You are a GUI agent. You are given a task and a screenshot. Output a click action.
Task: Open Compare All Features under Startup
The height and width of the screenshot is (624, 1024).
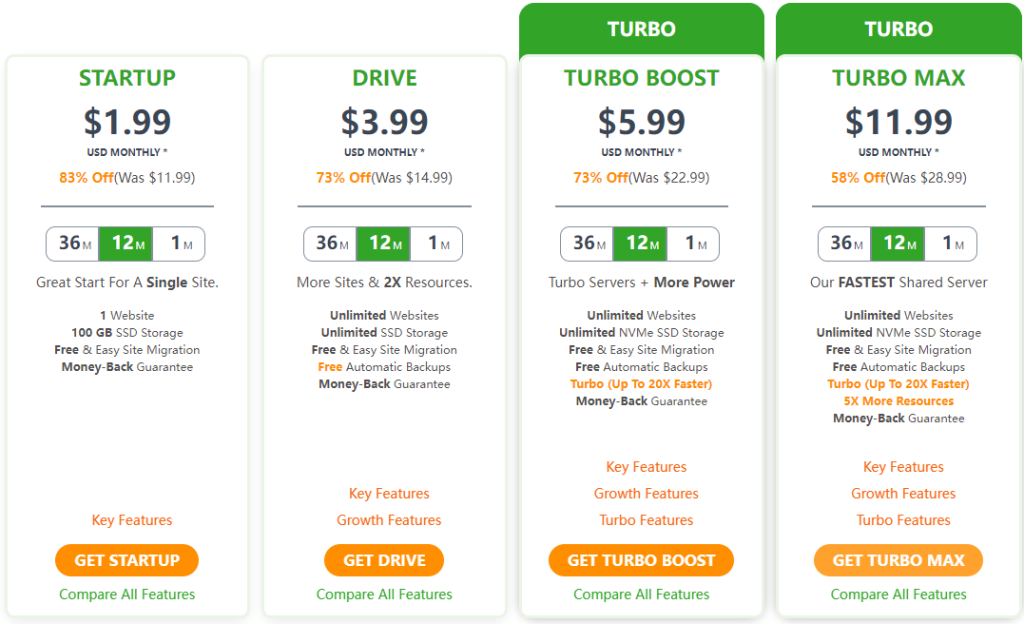[127, 594]
